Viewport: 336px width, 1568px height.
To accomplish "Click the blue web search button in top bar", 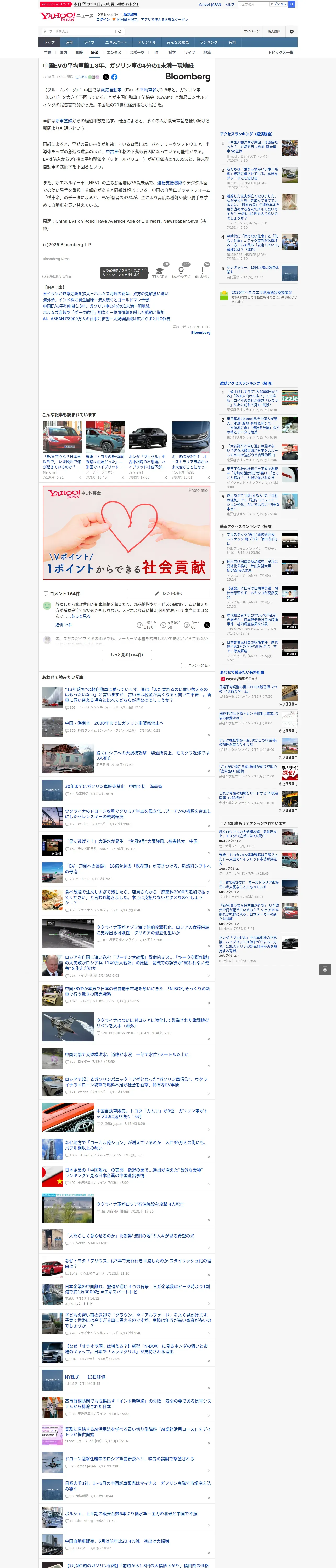I will tap(292, 4).
